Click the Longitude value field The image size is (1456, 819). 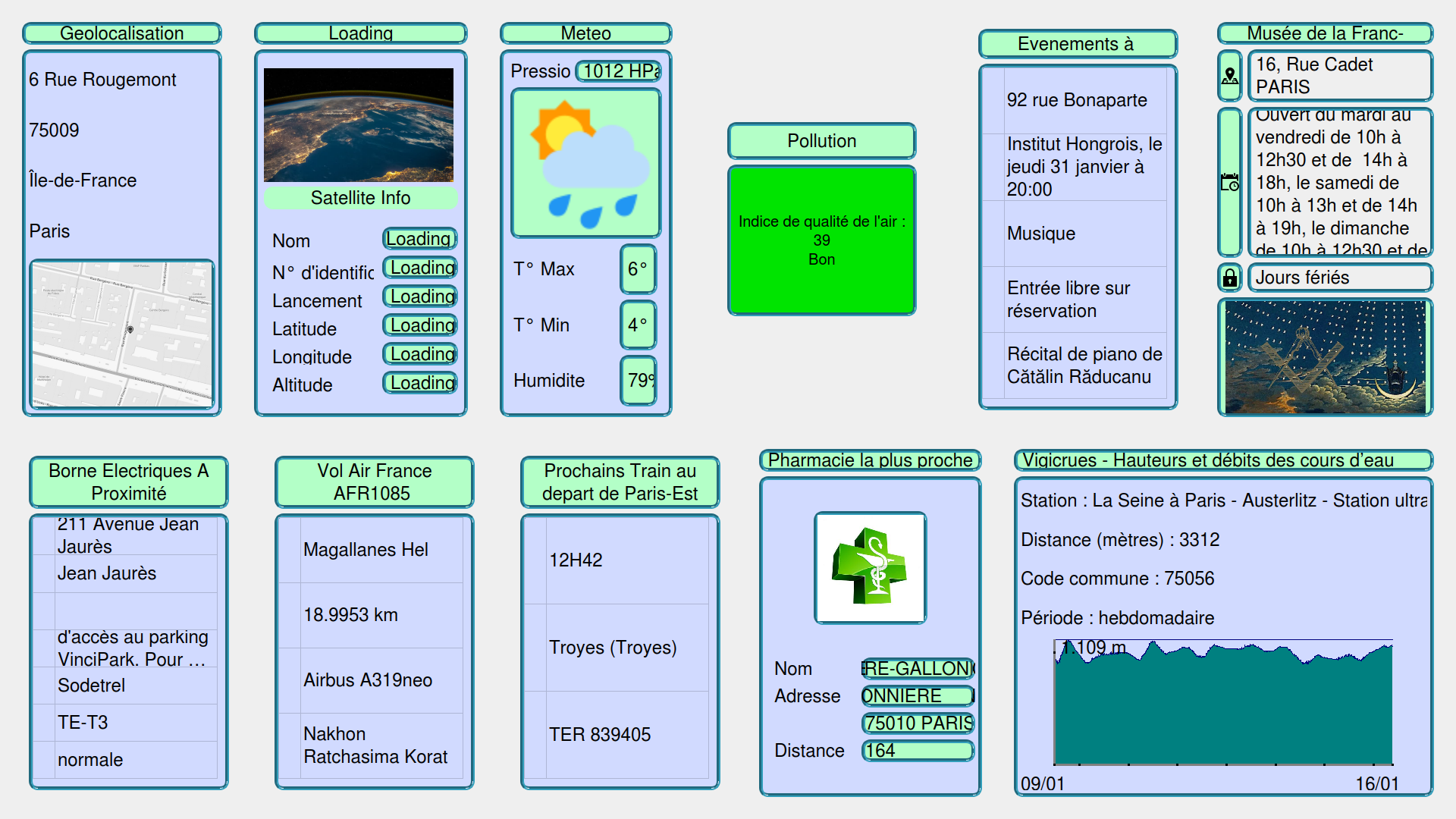pyautogui.click(x=419, y=354)
